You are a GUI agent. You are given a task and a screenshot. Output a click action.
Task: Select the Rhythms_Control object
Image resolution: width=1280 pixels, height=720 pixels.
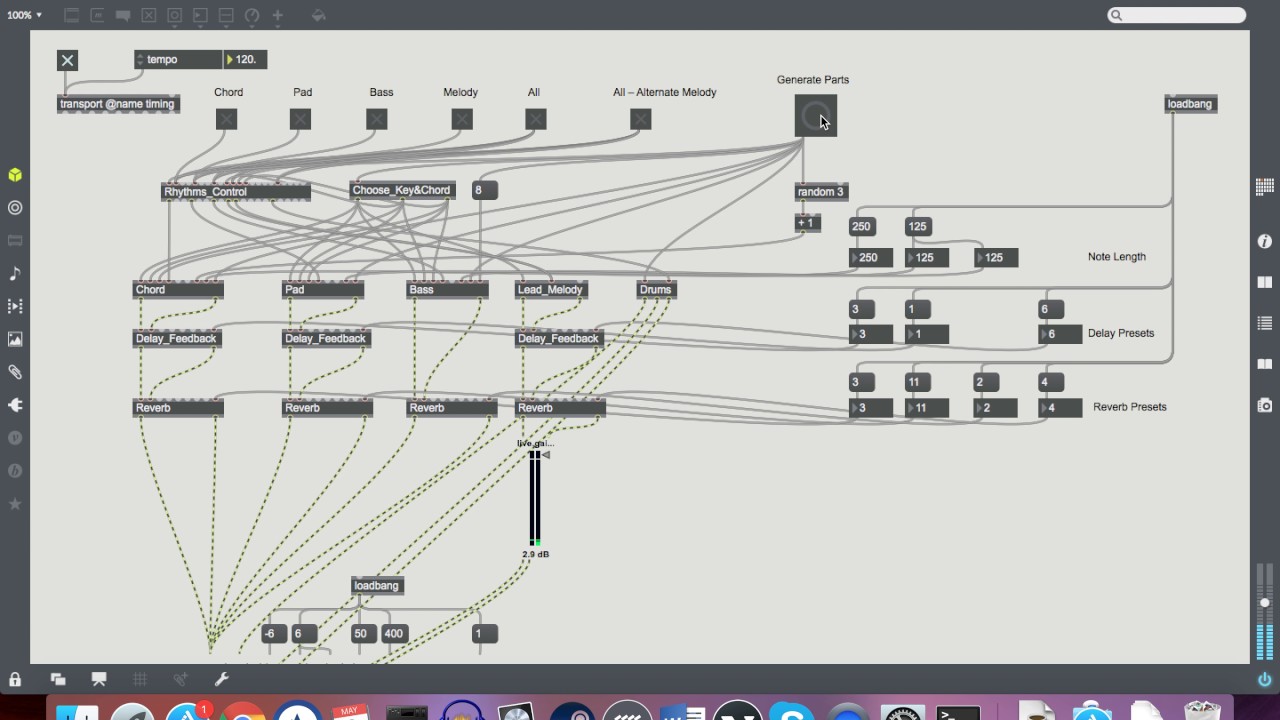pyautogui.click(x=236, y=191)
